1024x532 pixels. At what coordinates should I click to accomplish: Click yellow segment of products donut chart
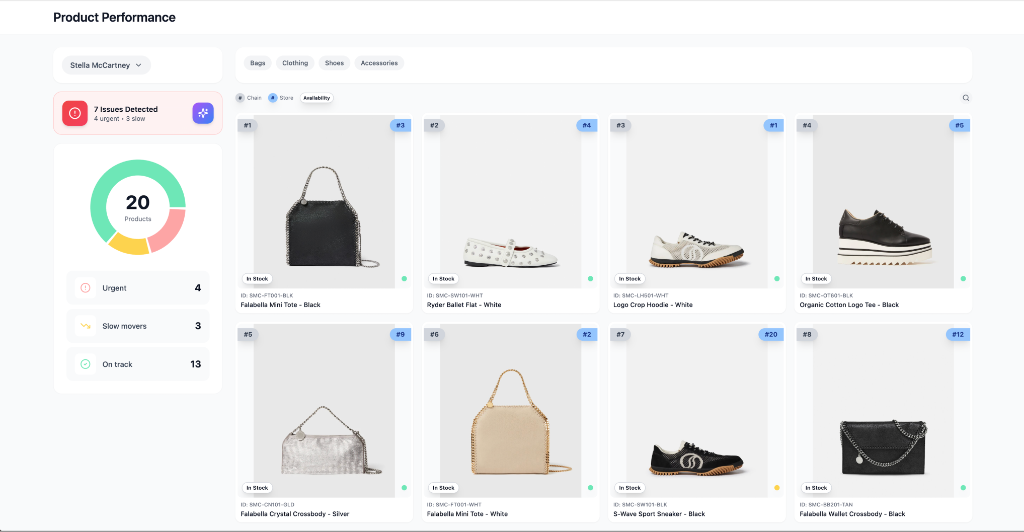click(x=129, y=245)
